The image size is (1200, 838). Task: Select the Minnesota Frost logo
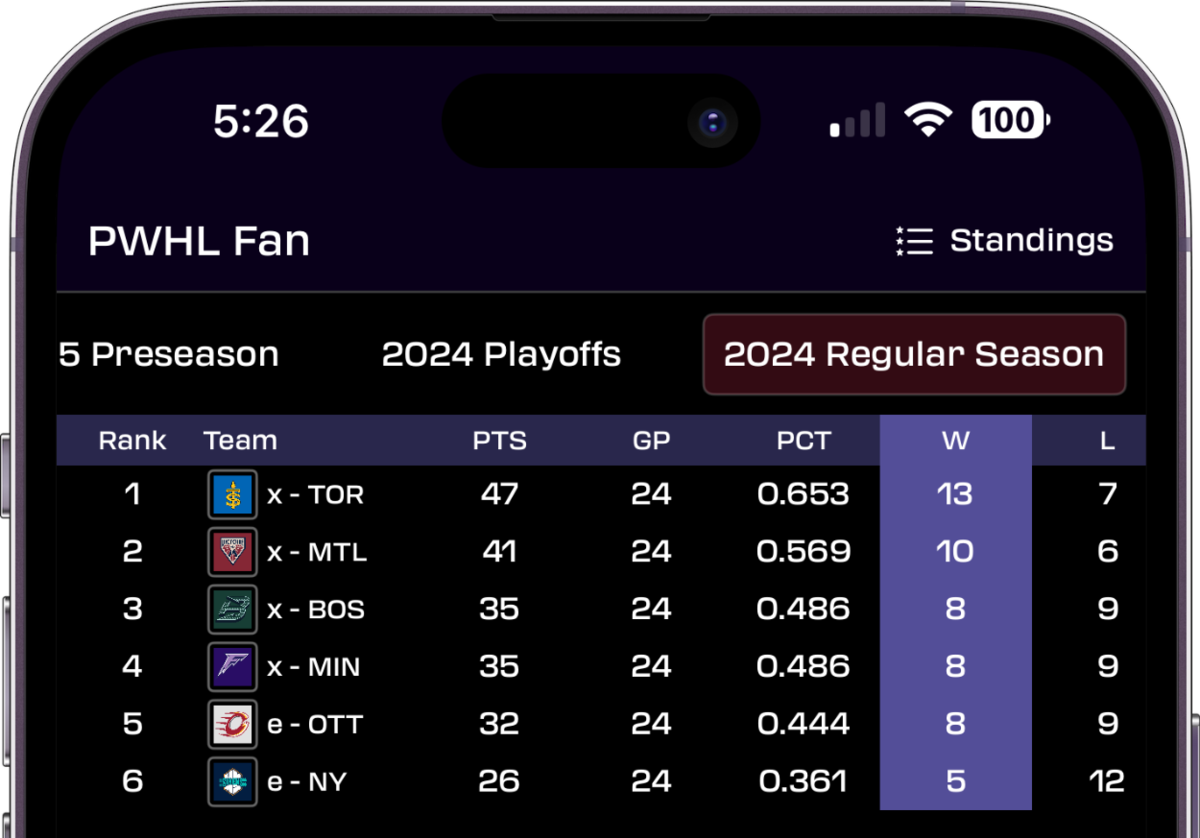pos(232,667)
